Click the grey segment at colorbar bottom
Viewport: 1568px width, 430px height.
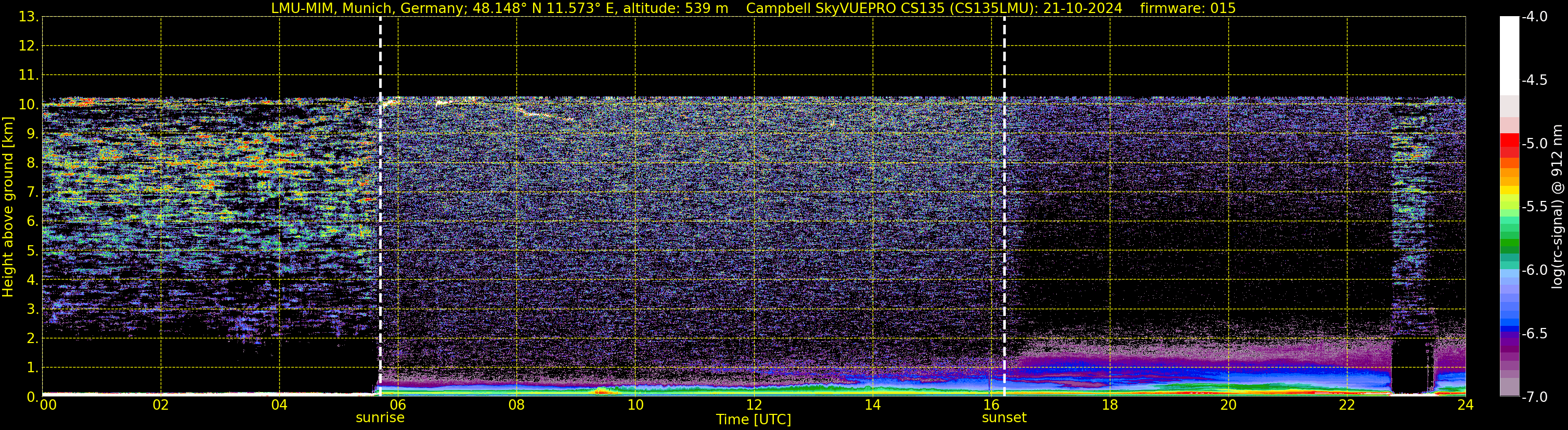click(x=1509, y=387)
